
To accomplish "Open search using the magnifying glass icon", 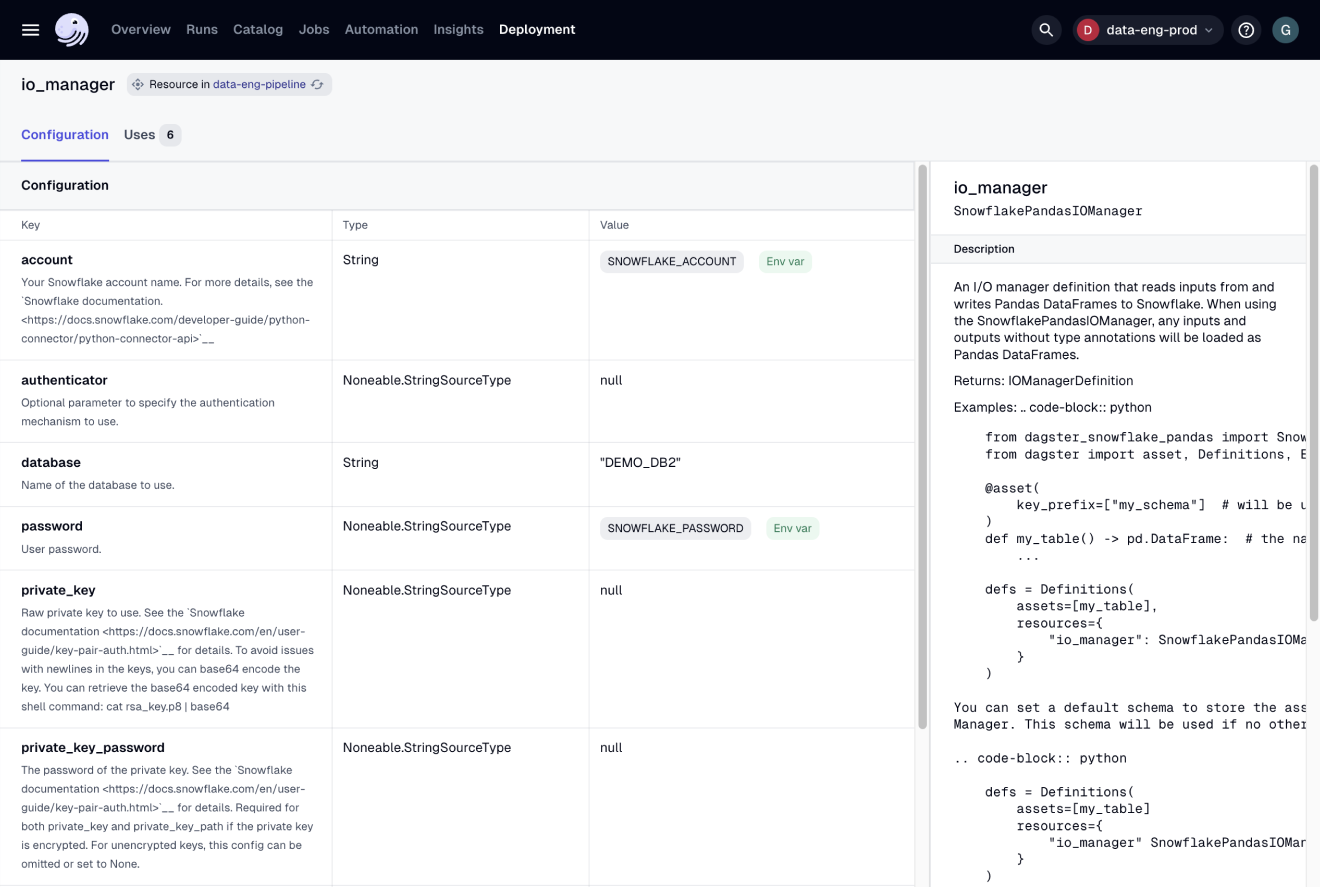I will (x=1046, y=29).
